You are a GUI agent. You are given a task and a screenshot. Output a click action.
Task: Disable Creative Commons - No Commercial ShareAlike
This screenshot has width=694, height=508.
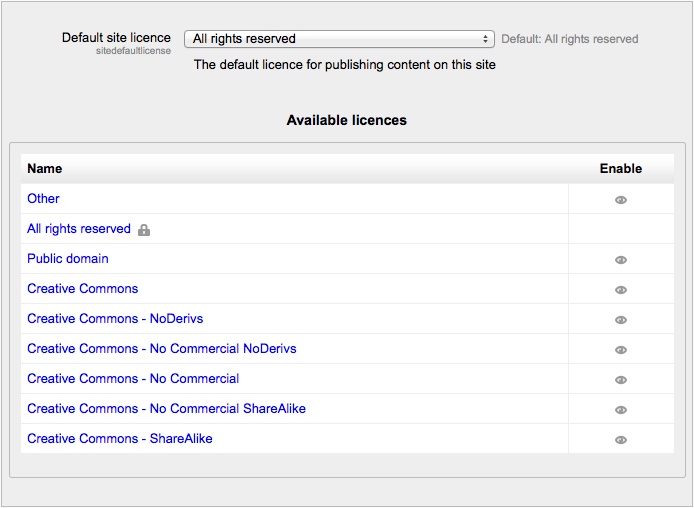[x=621, y=410]
